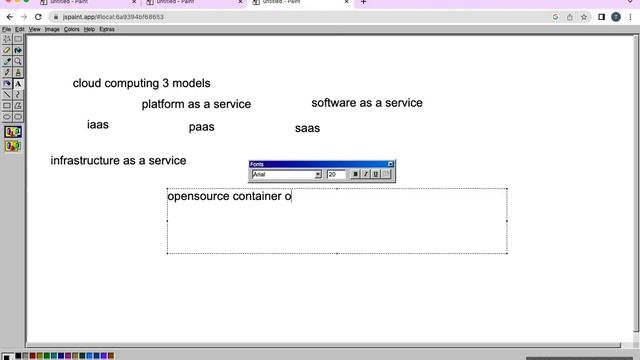Select the Brush tool
640x360 pixels.
[x=18, y=72]
